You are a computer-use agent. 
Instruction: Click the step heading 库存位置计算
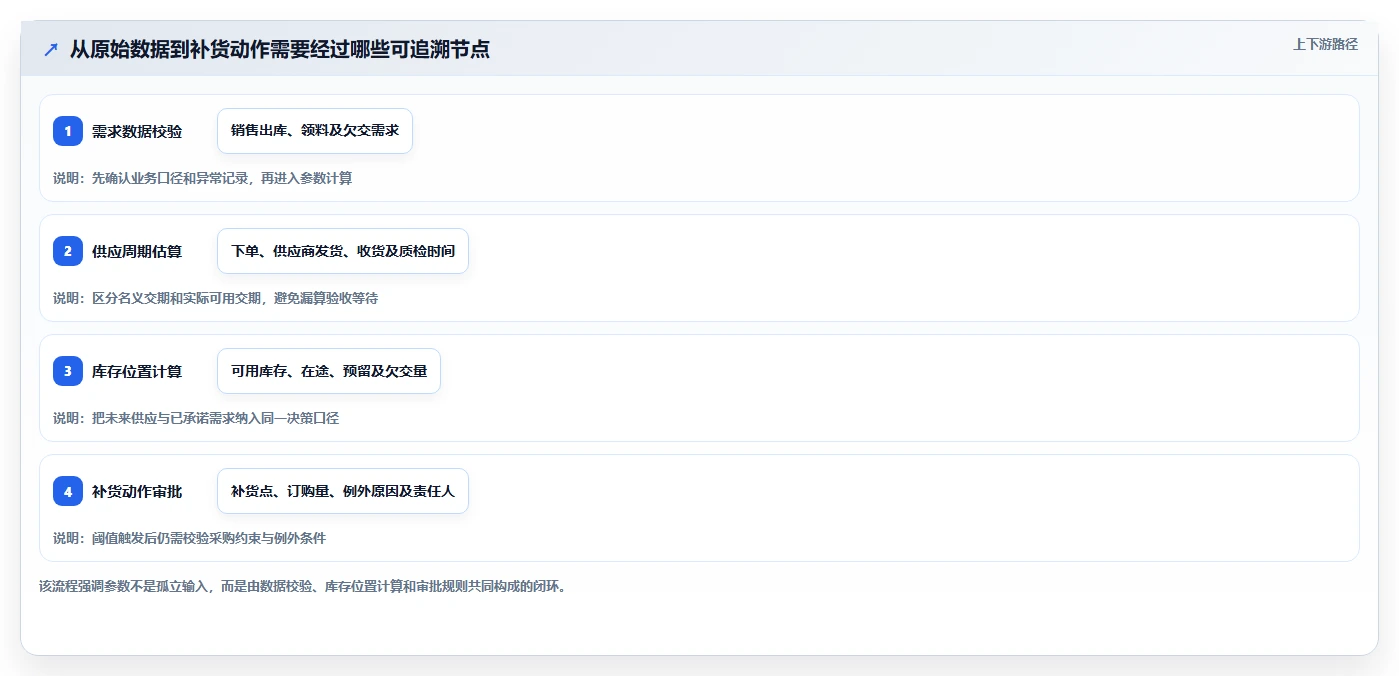click(137, 371)
